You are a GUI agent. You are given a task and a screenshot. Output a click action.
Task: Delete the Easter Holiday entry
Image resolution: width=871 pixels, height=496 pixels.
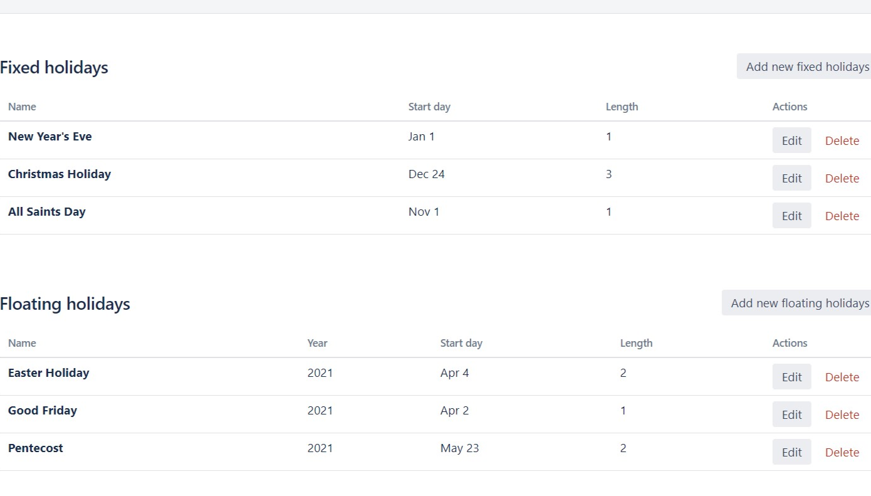click(x=841, y=377)
